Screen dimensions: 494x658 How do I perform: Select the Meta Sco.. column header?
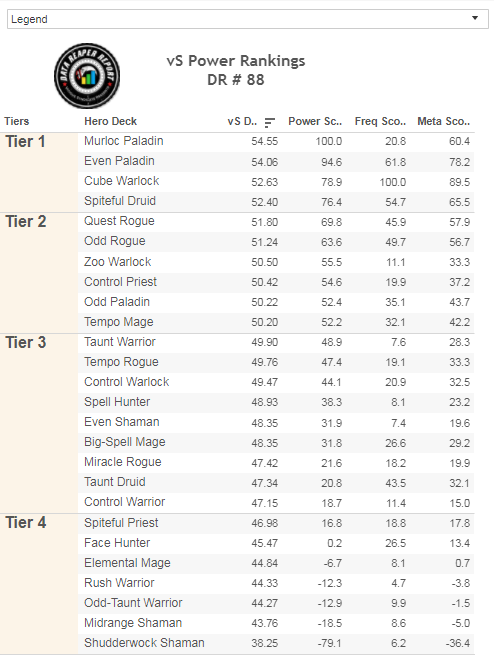(444, 121)
